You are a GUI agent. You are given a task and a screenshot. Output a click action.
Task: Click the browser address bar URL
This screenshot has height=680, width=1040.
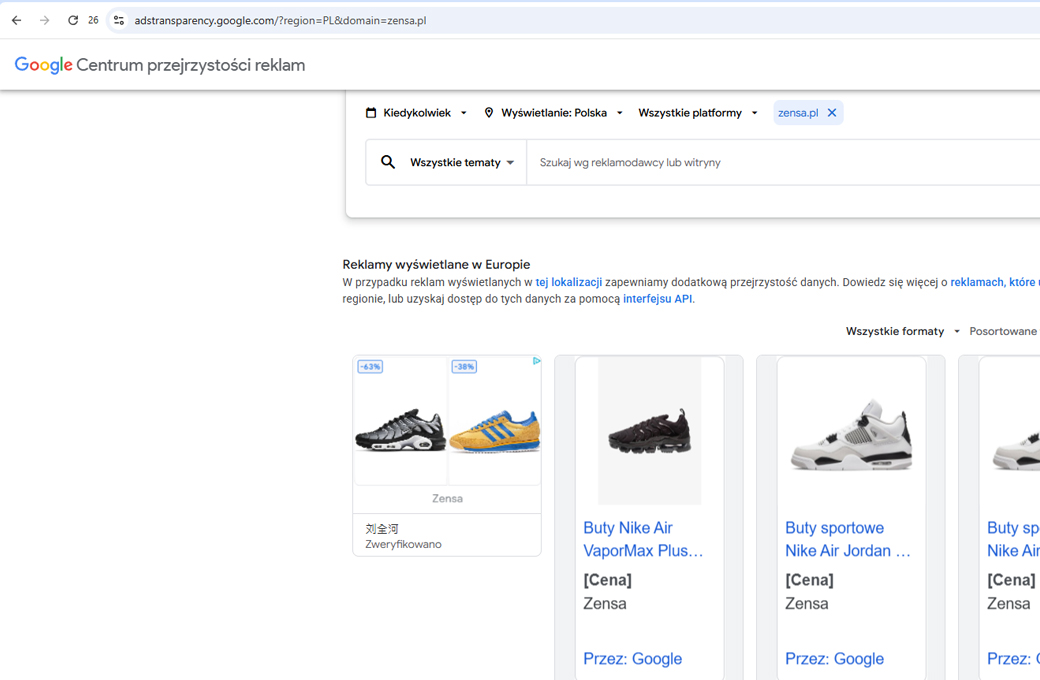point(281,21)
